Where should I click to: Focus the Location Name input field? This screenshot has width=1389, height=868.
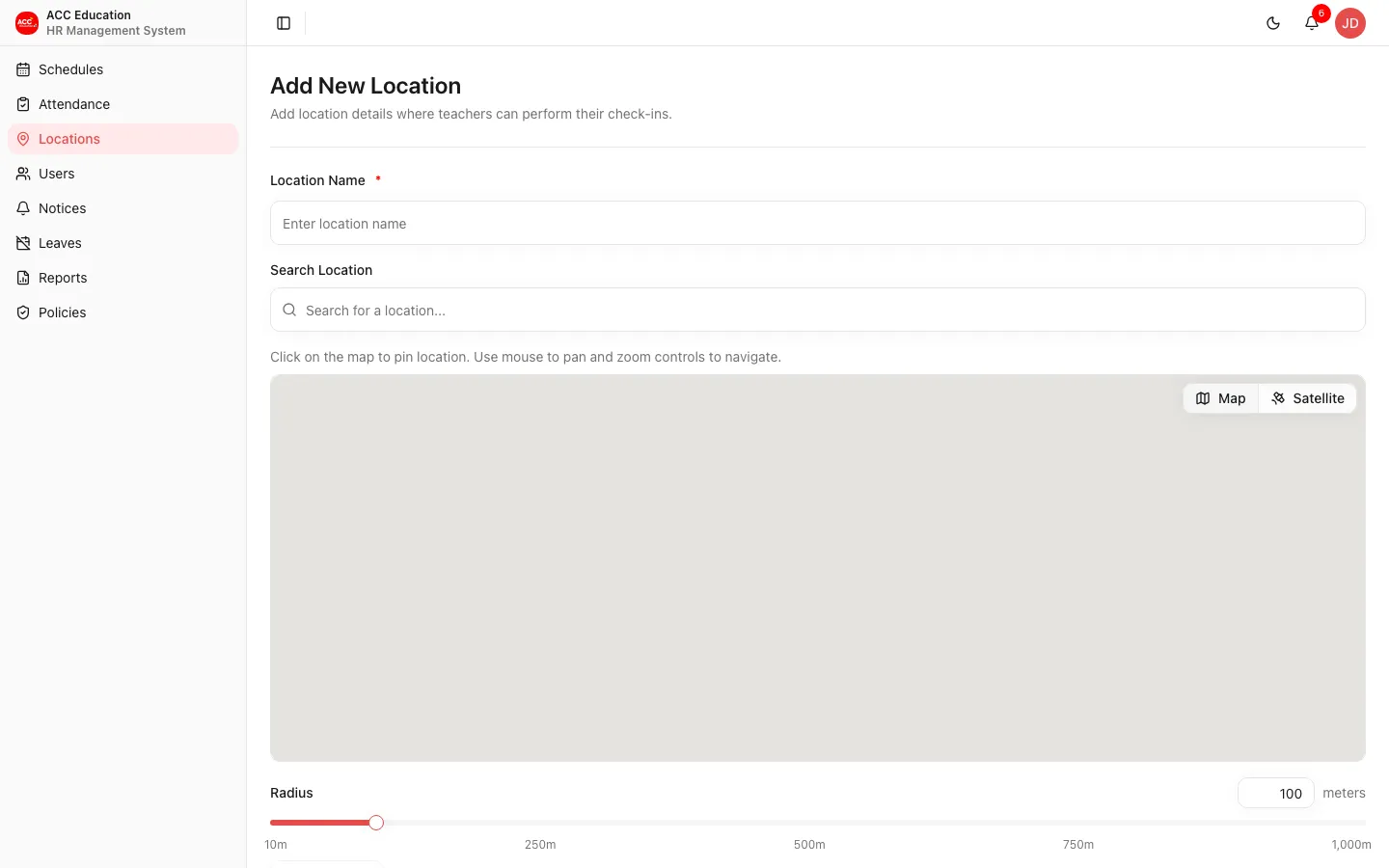pyautogui.click(x=818, y=223)
